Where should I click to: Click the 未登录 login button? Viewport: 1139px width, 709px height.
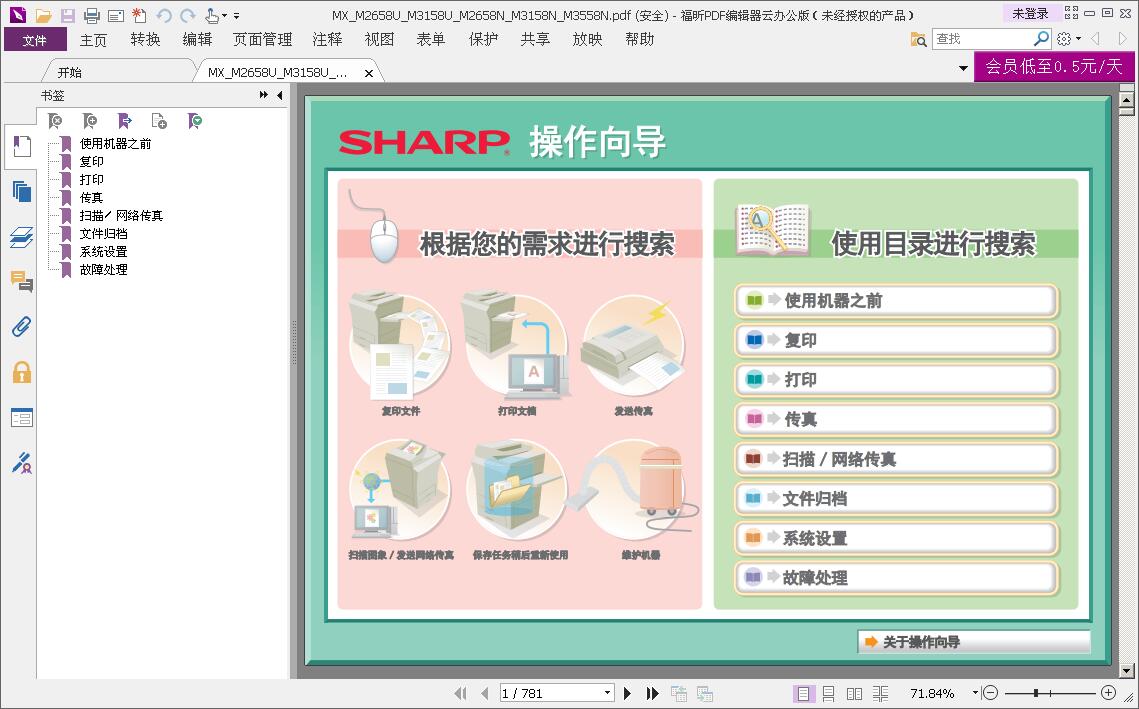[x=1030, y=13]
